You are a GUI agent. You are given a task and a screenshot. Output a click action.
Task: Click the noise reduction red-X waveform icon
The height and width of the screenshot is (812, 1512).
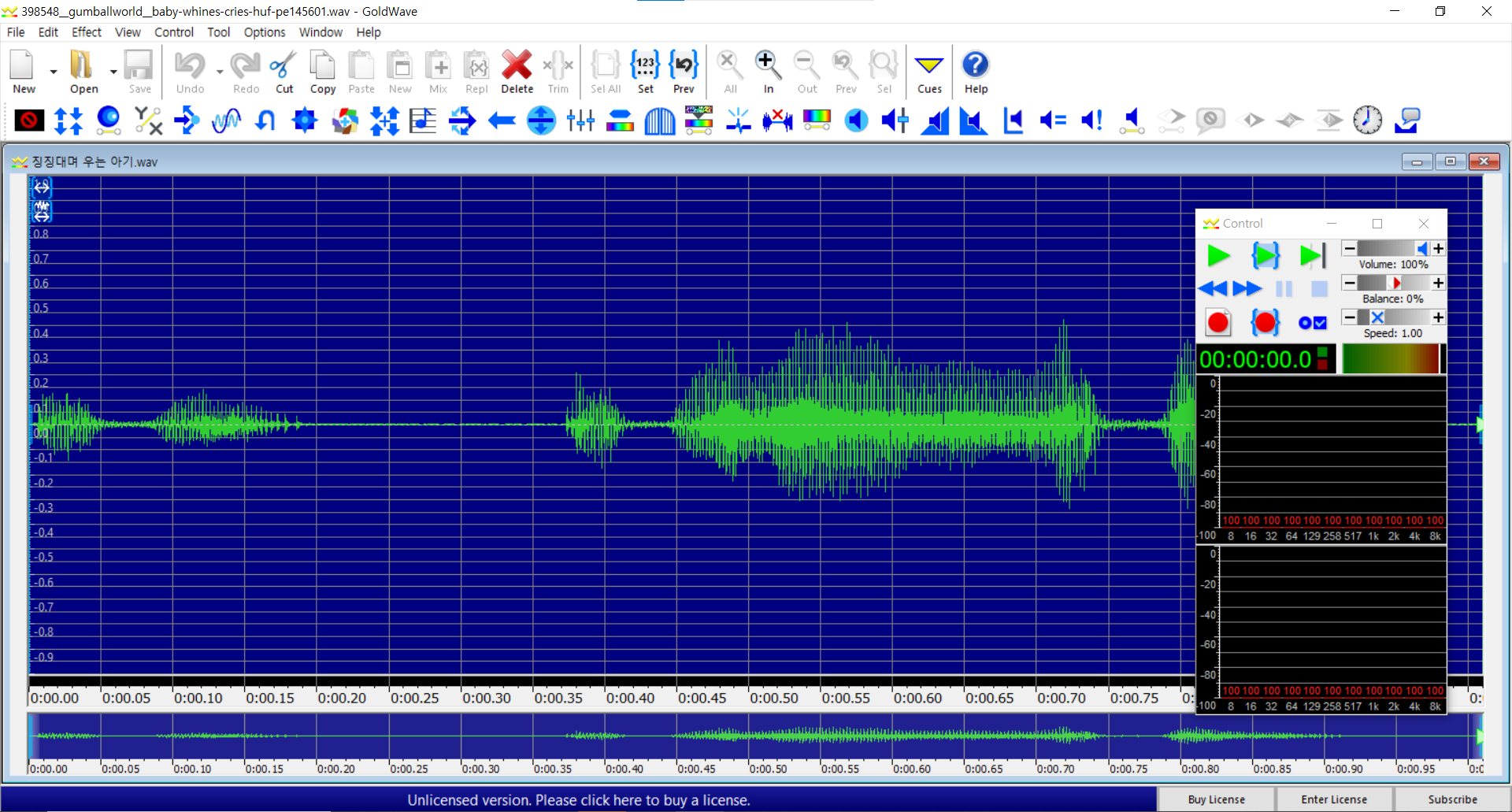[777, 121]
